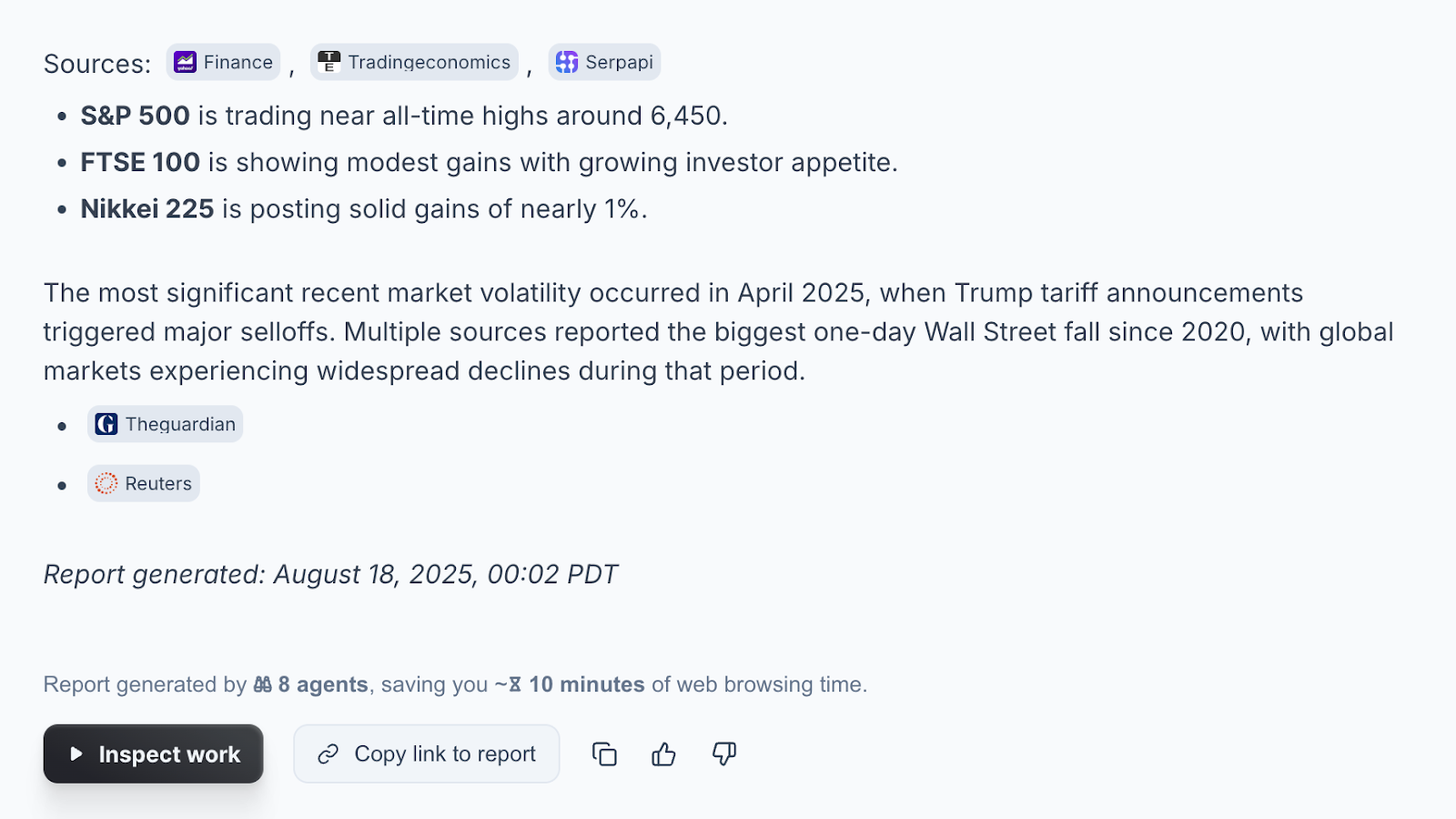Click the Reuters dotted circle logo
Screen dimensions: 1456x819
106,483
